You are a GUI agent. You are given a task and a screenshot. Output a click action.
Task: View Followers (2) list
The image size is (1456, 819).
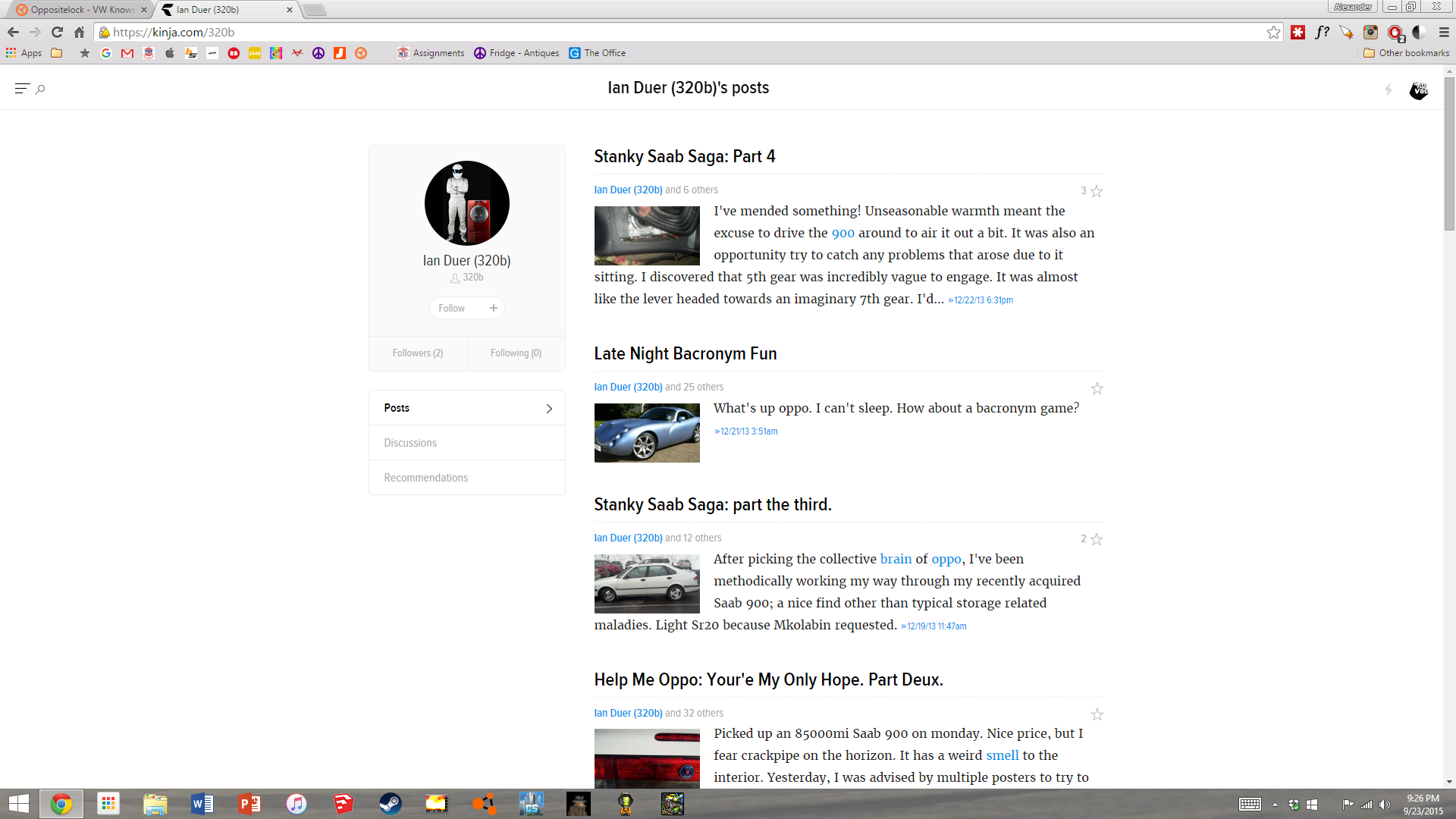418,353
